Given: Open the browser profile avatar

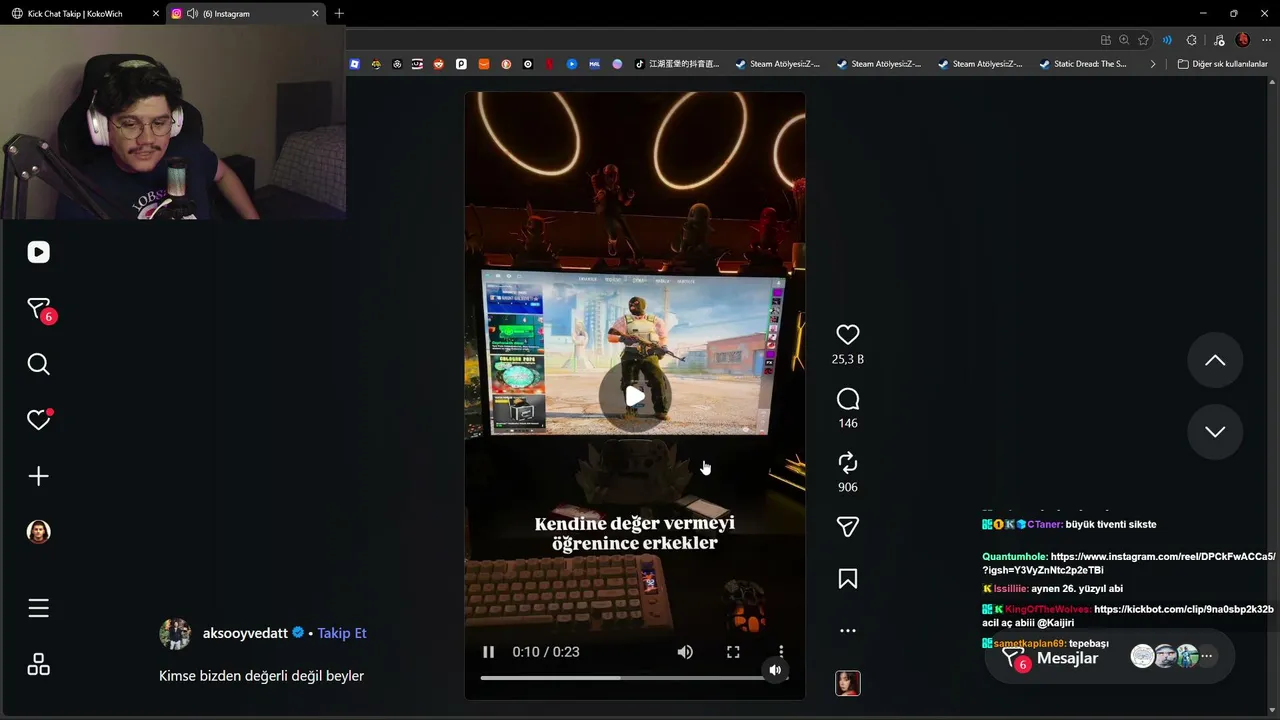Looking at the screenshot, I should coord(1242,40).
